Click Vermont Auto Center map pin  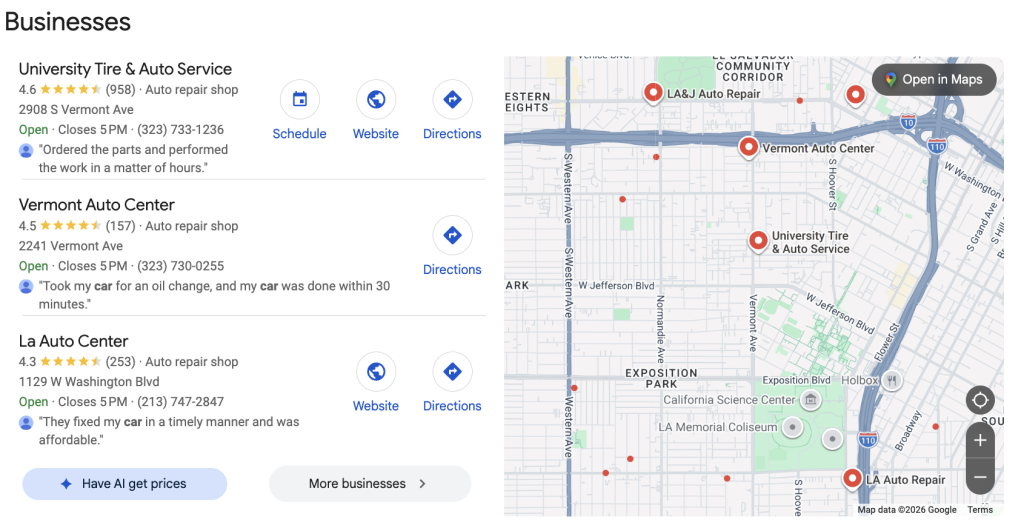click(748, 147)
